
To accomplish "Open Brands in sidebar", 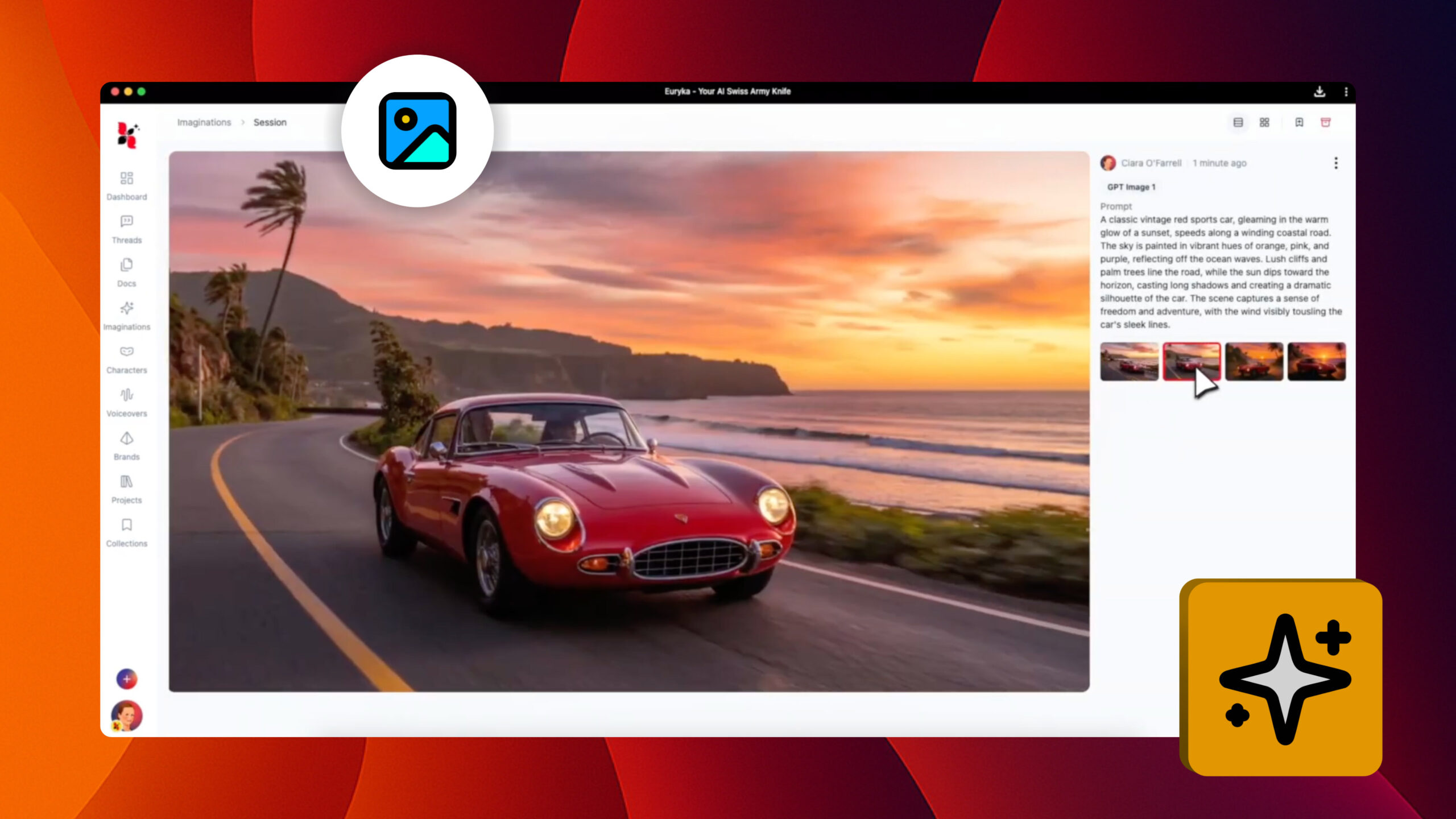I will pyautogui.click(x=126, y=439).
